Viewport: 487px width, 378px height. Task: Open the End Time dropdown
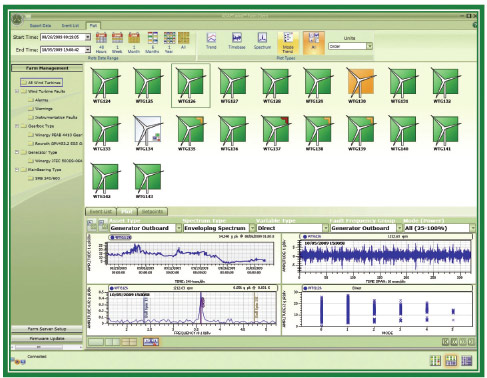(88, 50)
